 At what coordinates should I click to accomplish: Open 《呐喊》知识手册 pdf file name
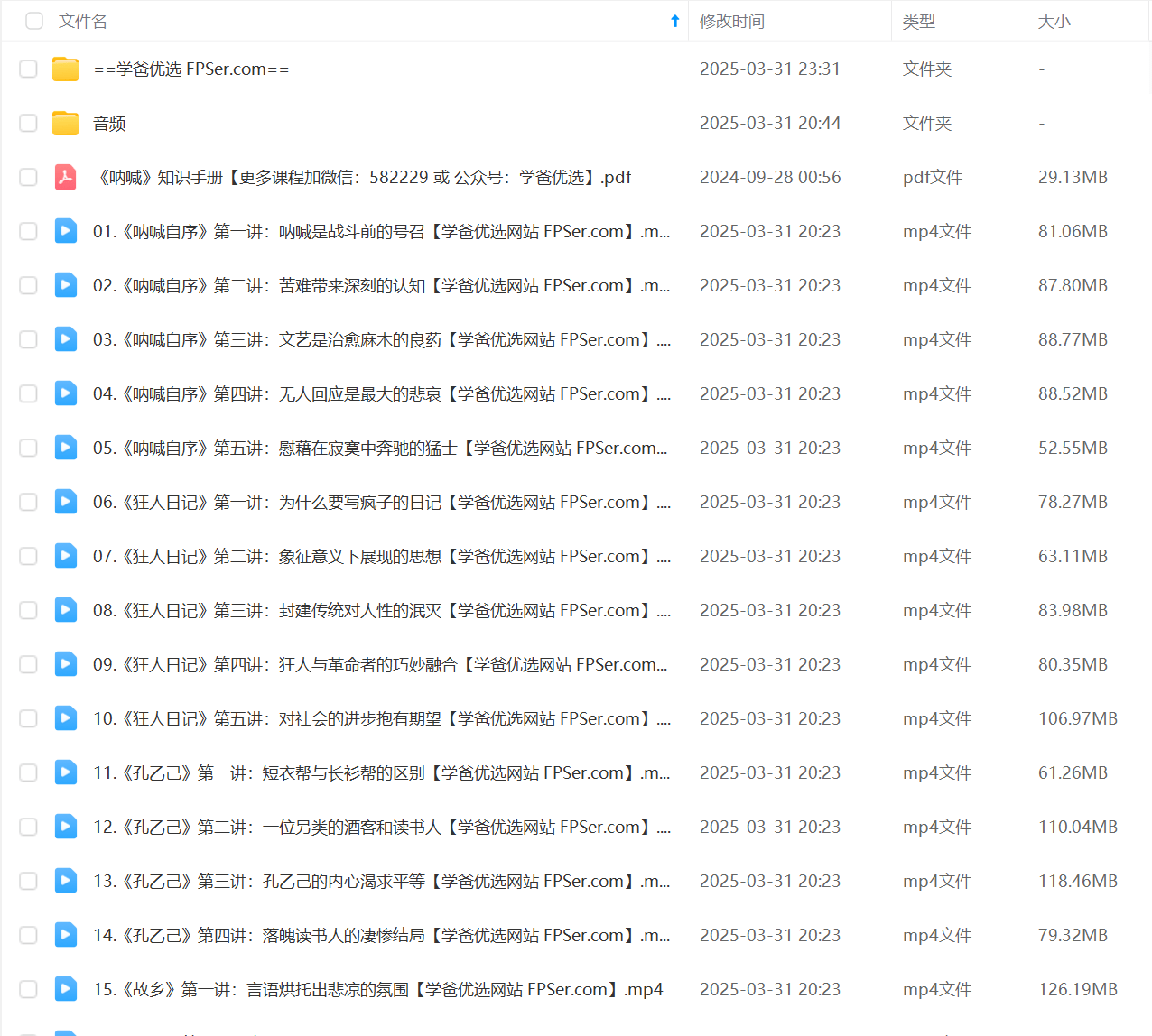362,177
